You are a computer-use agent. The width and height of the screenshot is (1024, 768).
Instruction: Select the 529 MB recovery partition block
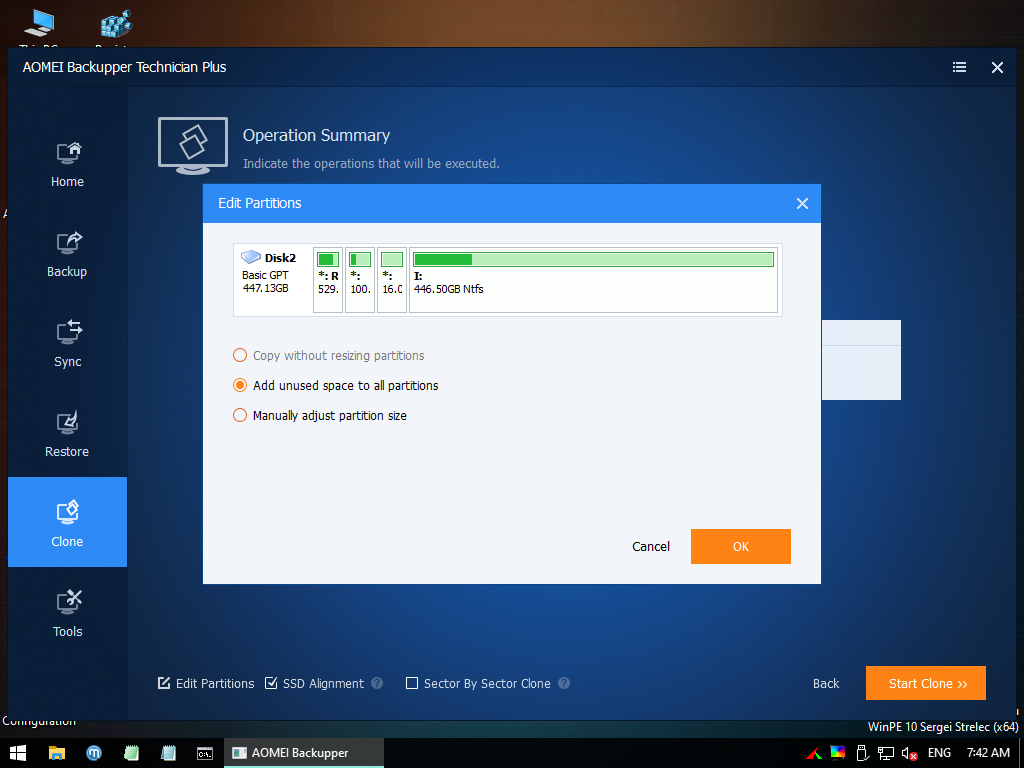(x=328, y=280)
